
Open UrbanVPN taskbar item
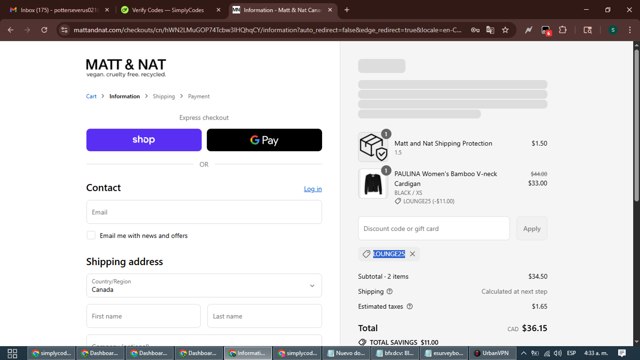point(492,353)
